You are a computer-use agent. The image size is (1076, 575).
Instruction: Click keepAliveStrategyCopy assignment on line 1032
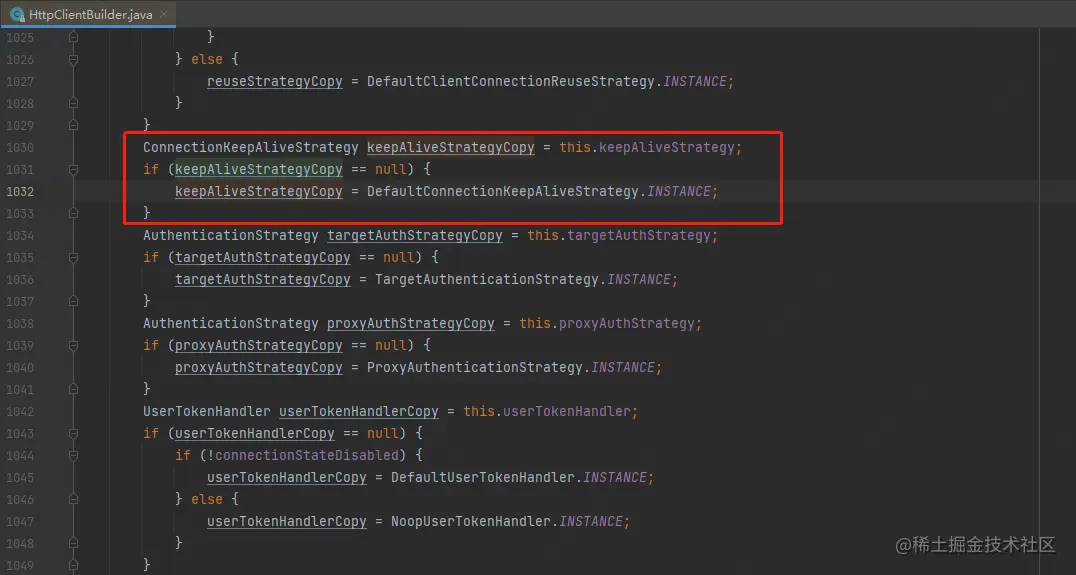pos(259,191)
